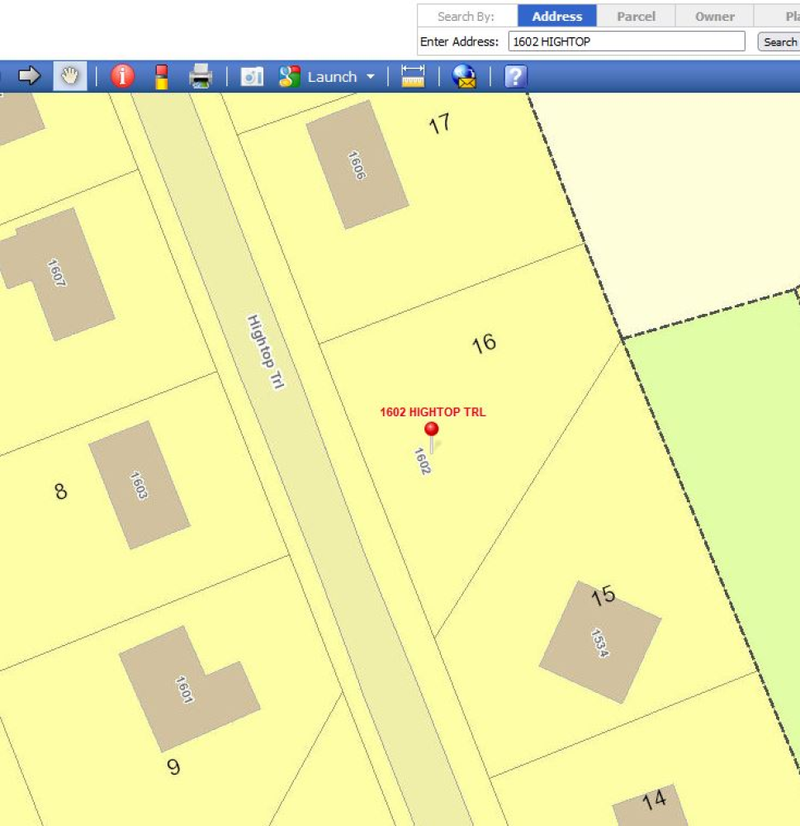This screenshot has width=800, height=826.
Task: Click the building labeled 1603
Action: [139, 485]
